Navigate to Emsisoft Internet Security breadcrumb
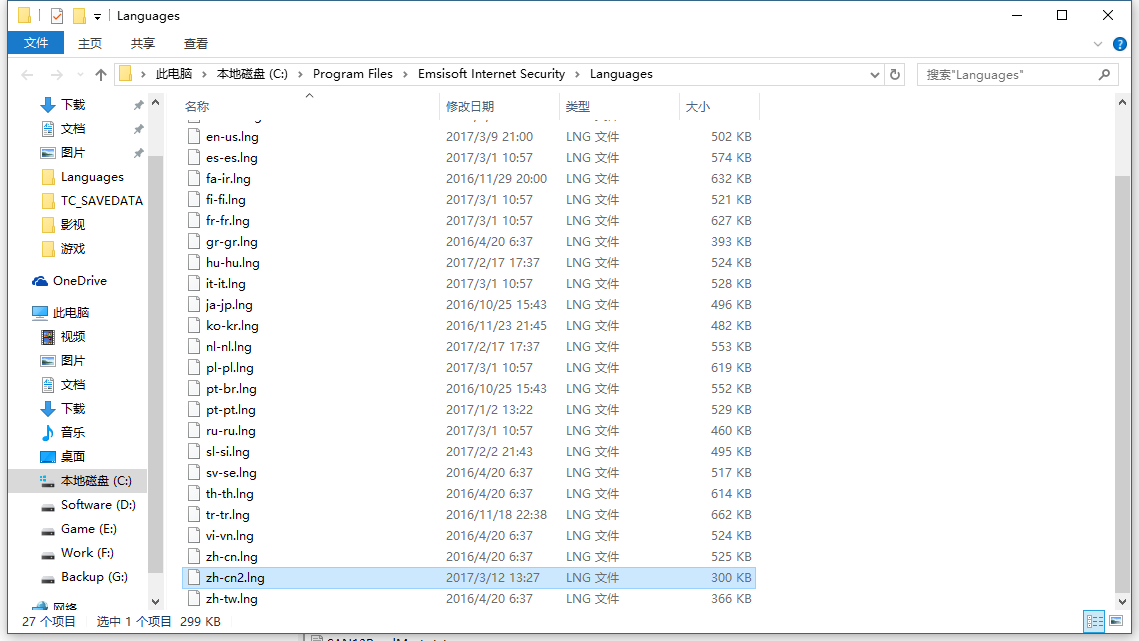Image resolution: width=1139 pixels, height=641 pixels. click(x=491, y=74)
